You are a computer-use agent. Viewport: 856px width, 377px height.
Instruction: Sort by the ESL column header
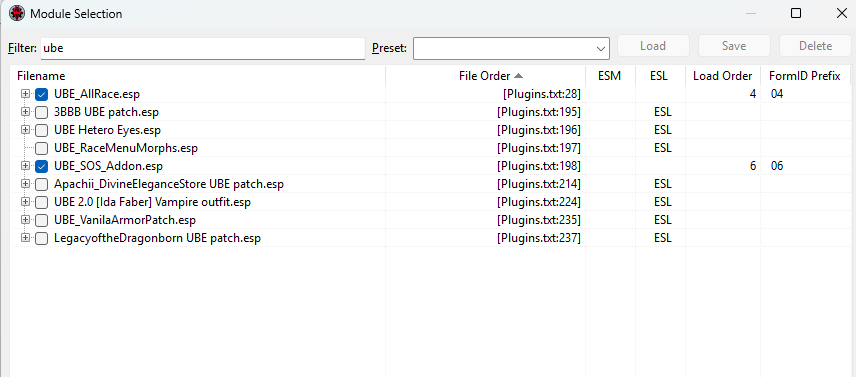click(x=661, y=76)
